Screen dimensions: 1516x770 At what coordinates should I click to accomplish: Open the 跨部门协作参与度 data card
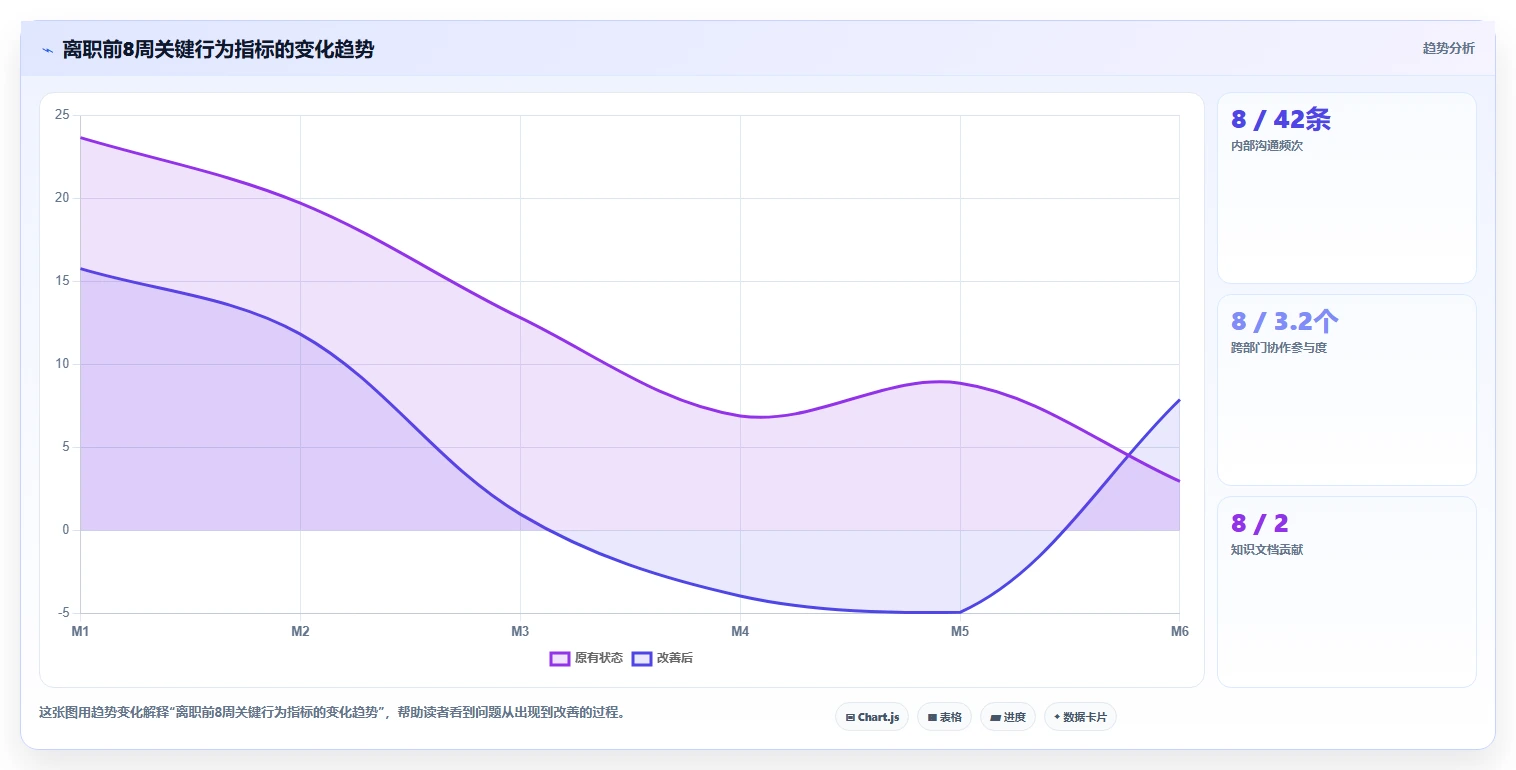click(x=1346, y=390)
